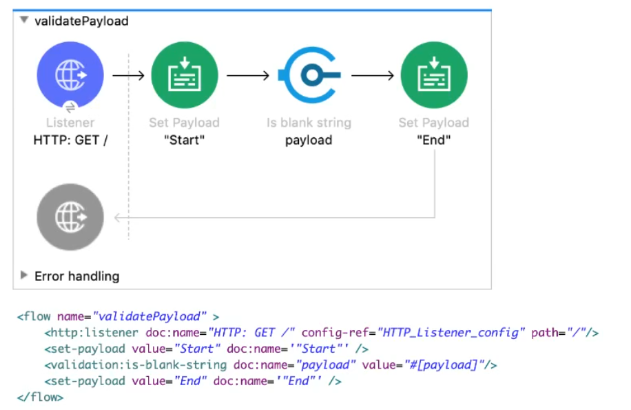Click the "End" display name label
631x410 pixels.
point(433,140)
